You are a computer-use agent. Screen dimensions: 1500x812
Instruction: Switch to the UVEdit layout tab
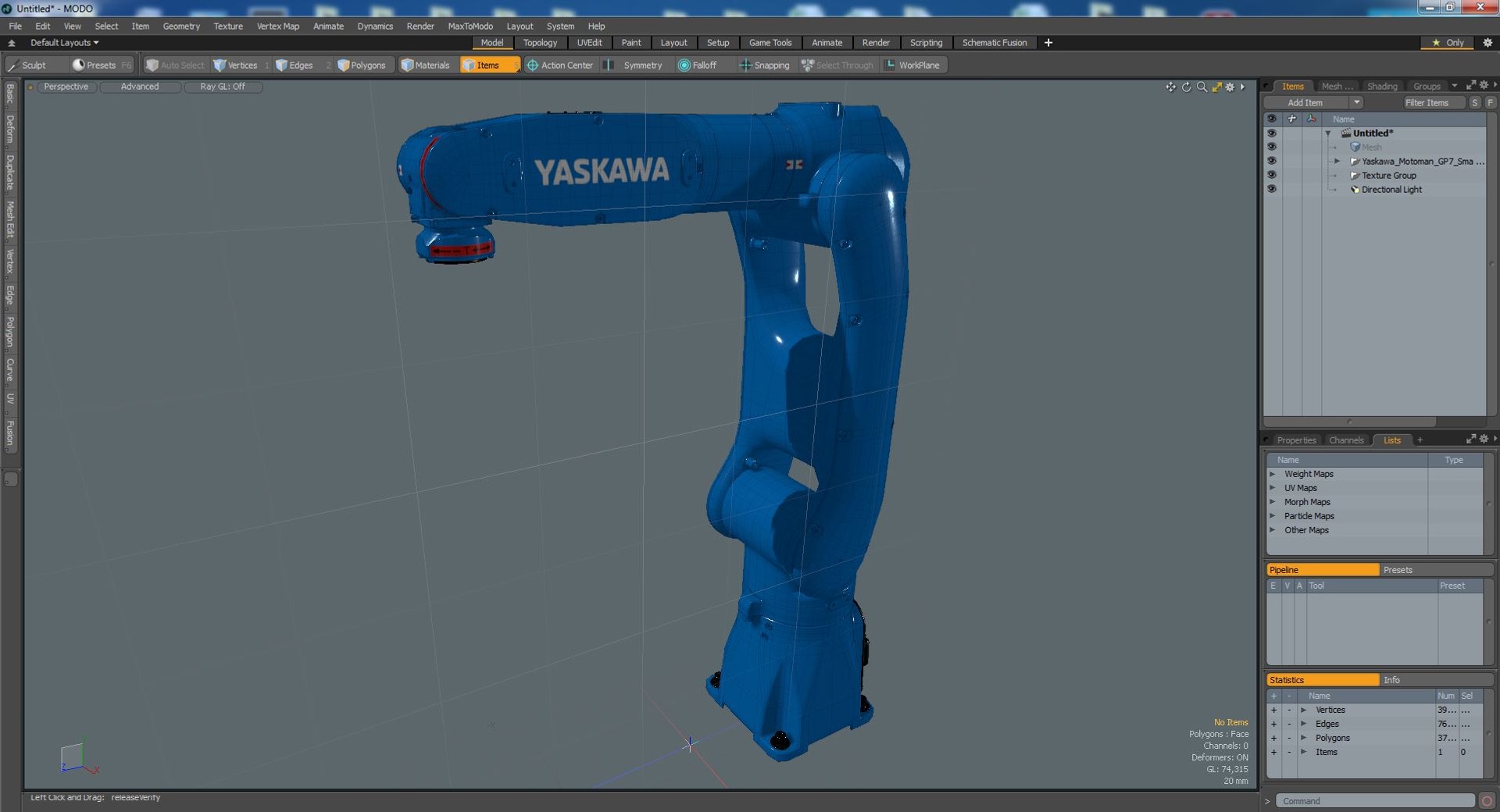click(589, 43)
